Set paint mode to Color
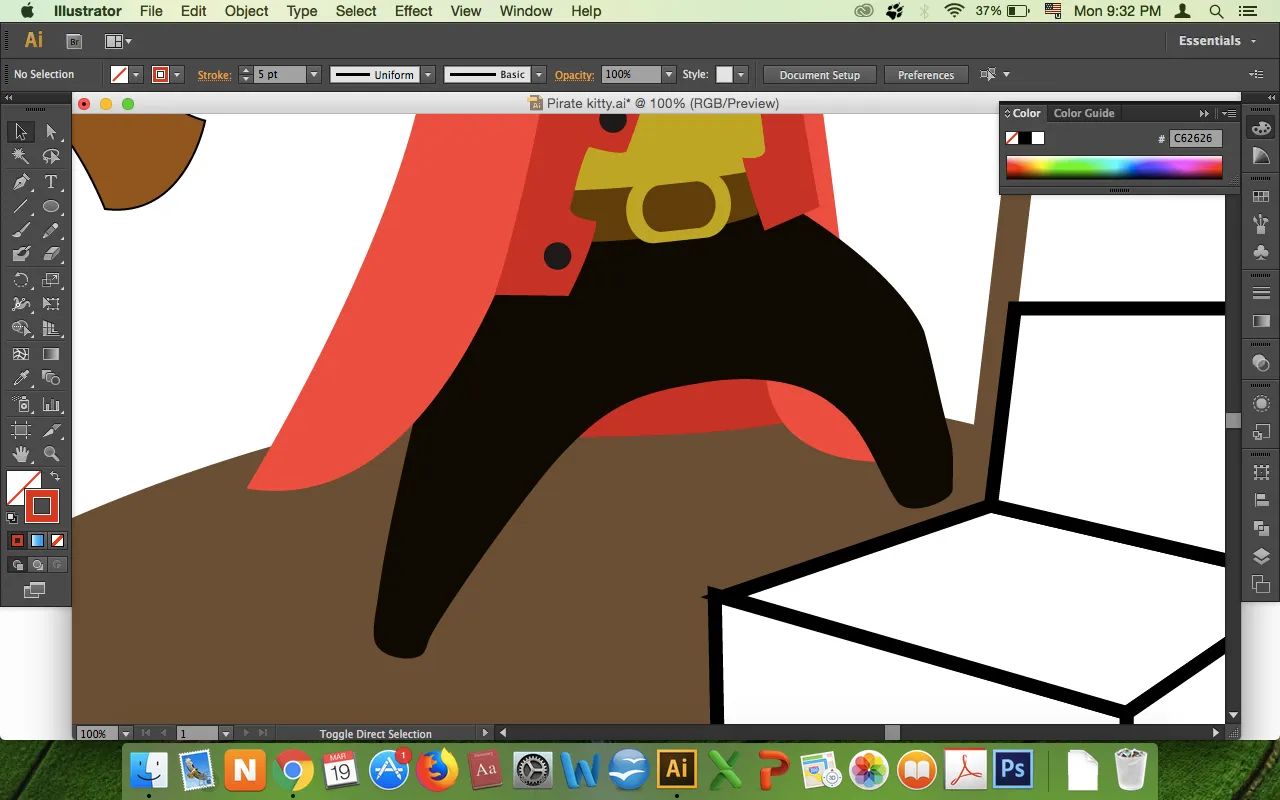1280x800 pixels. point(17,541)
